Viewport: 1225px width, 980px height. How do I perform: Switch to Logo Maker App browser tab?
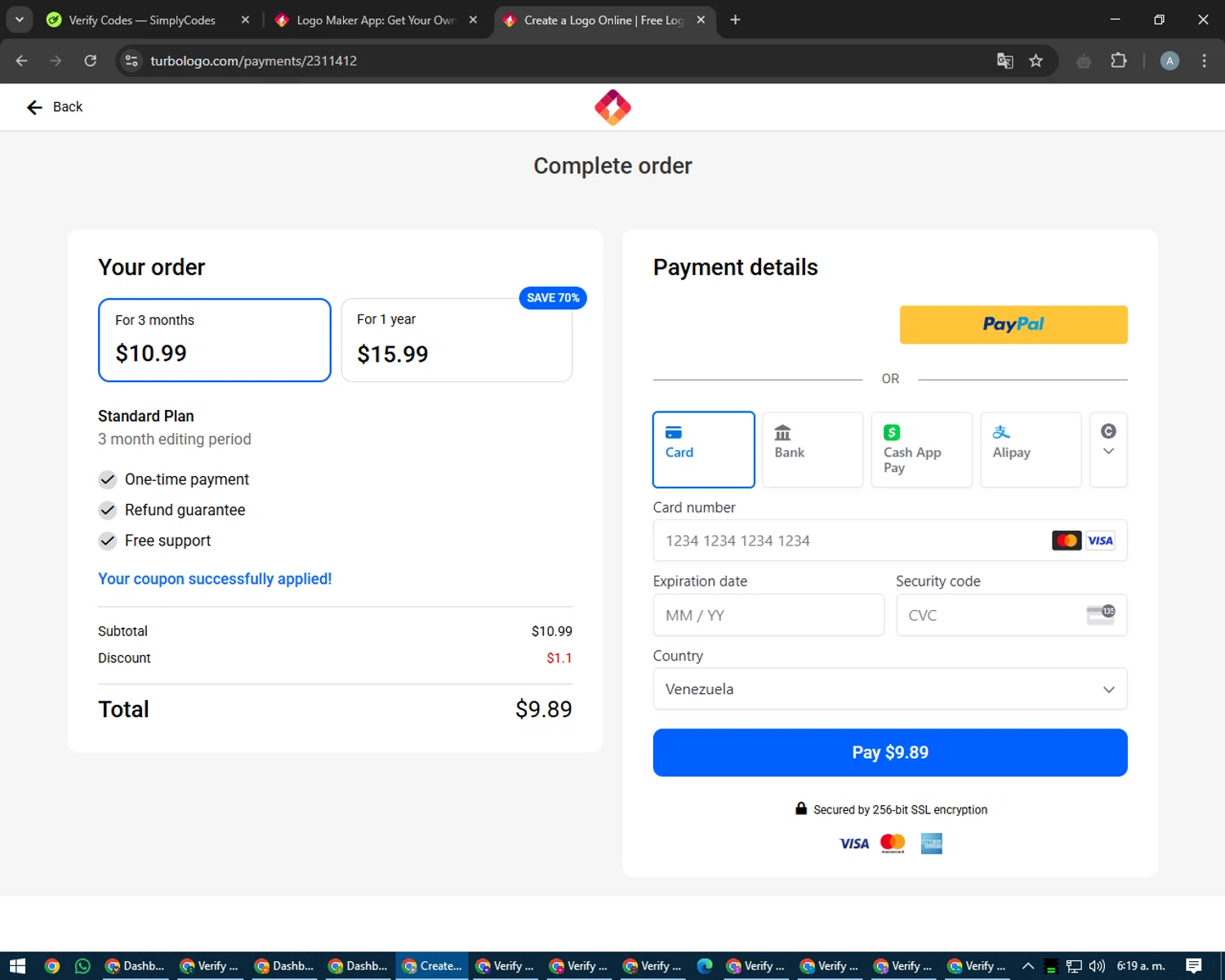tap(376, 20)
